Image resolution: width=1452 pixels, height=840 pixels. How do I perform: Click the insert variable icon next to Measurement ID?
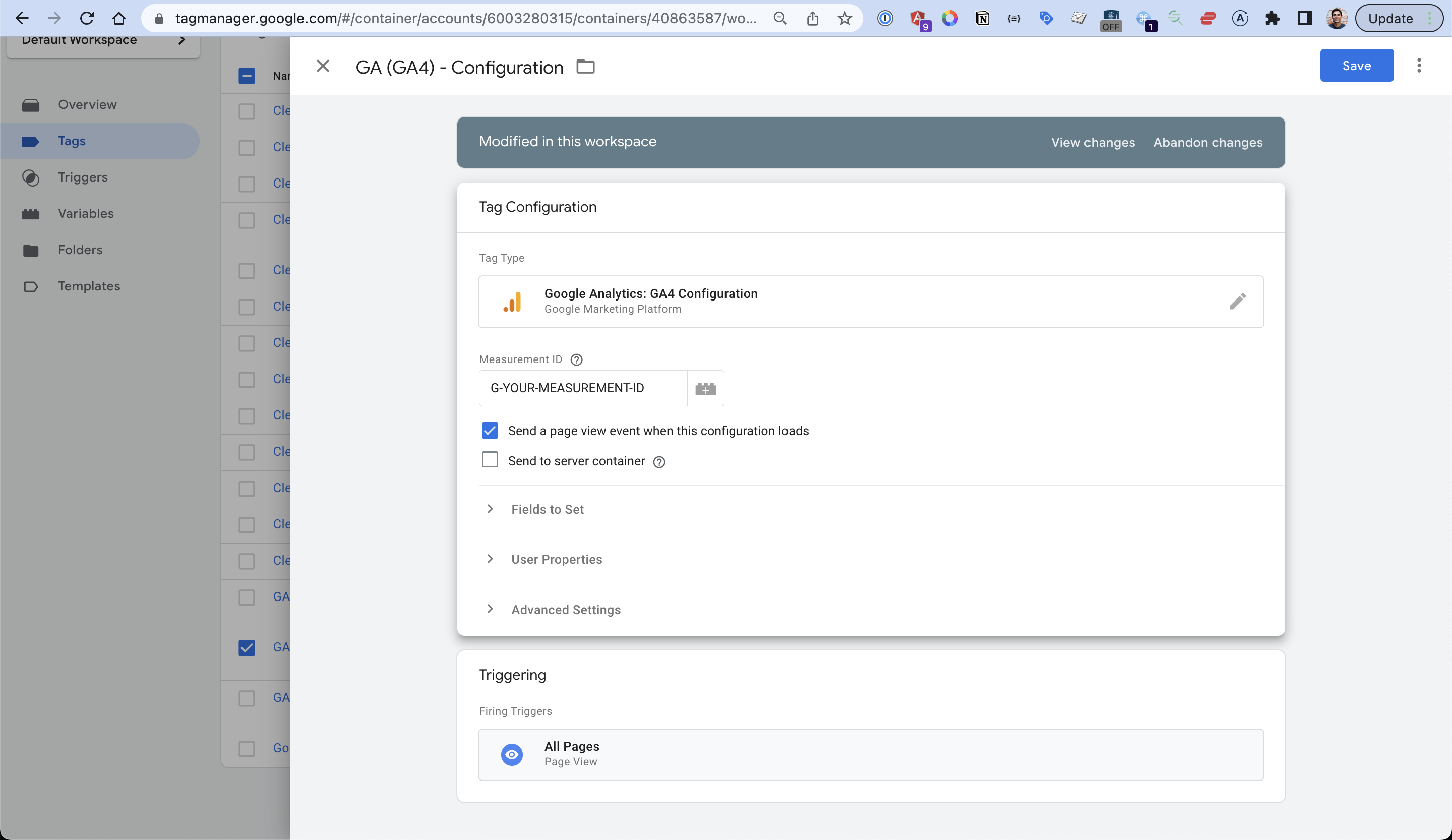(x=705, y=388)
